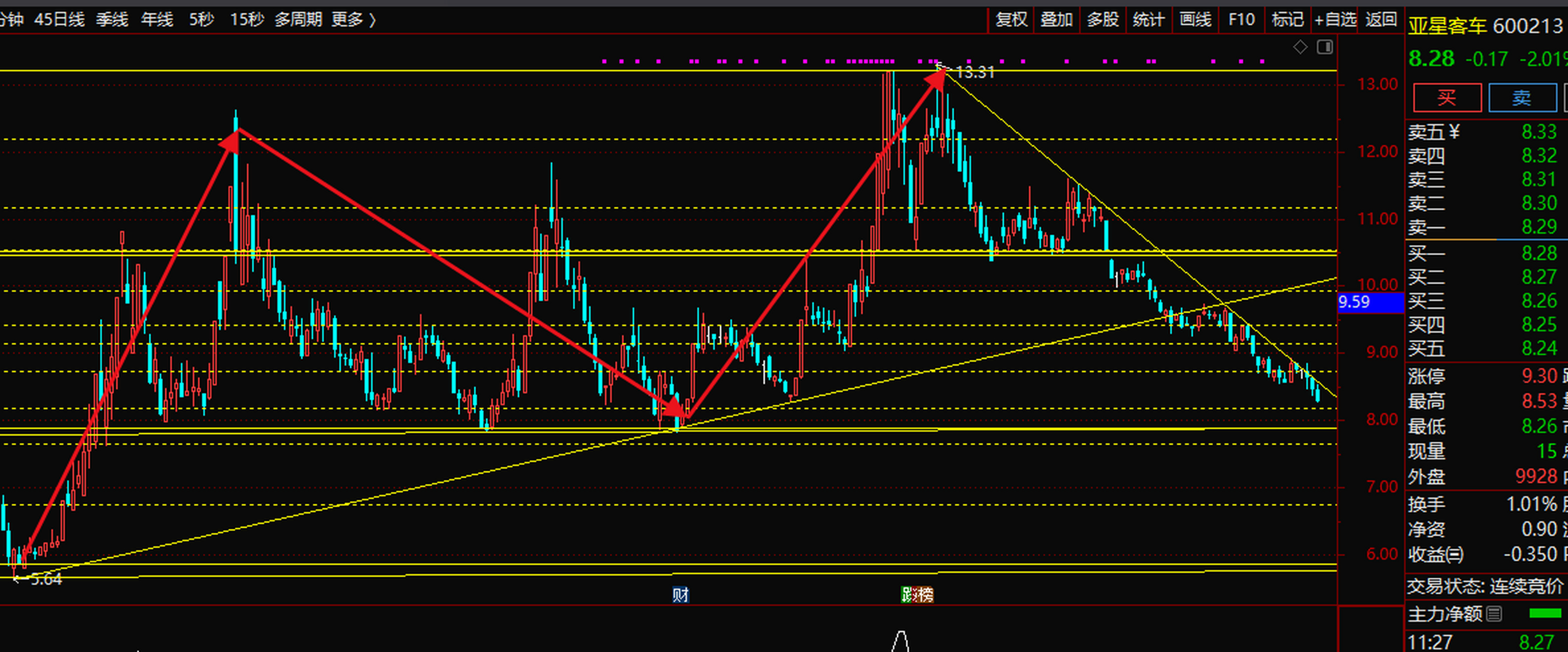Toggle the side panel layout icon
Viewport: 1568px width, 652px height.
[1325, 47]
